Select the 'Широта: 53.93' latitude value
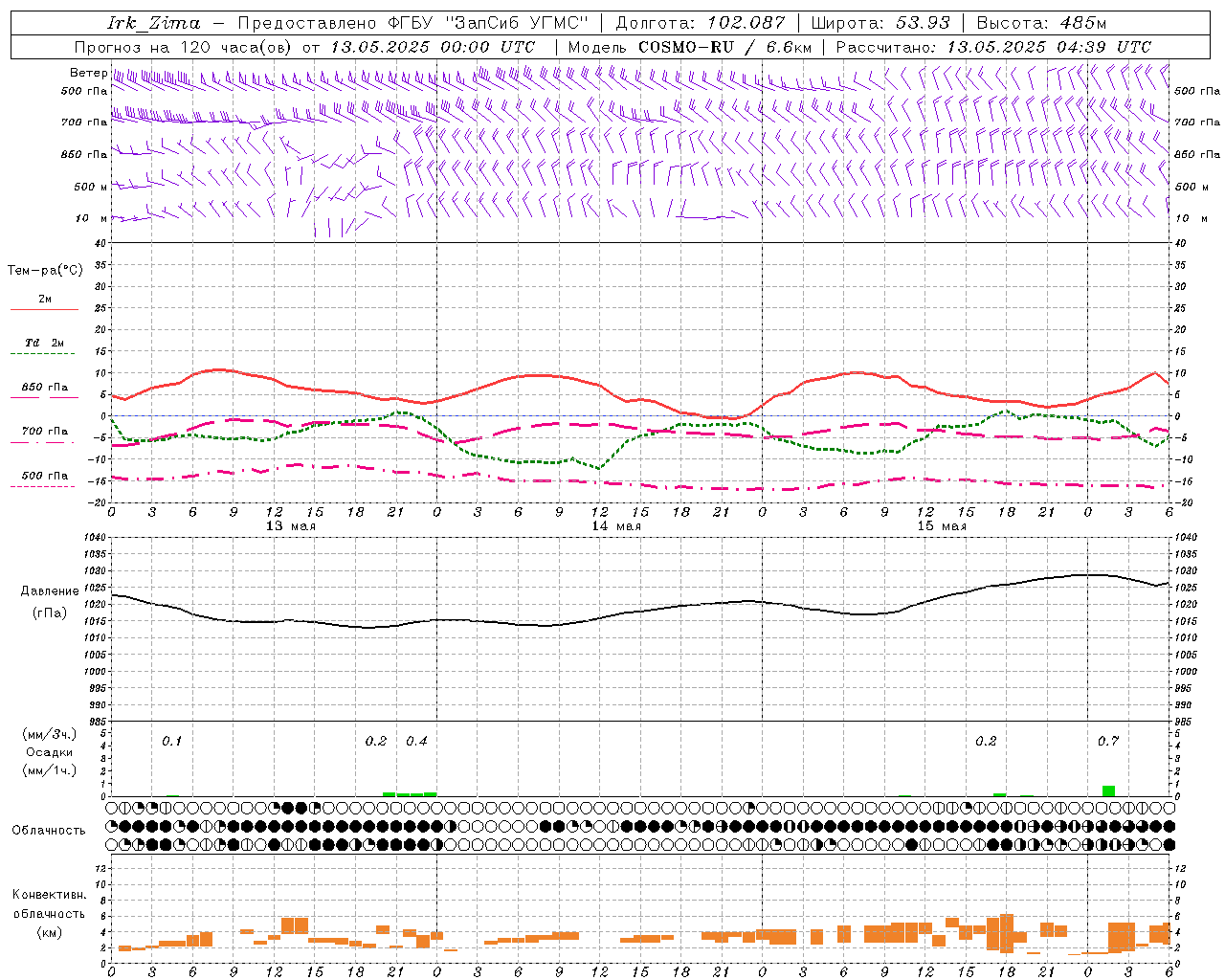 click(x=880, y=23)
